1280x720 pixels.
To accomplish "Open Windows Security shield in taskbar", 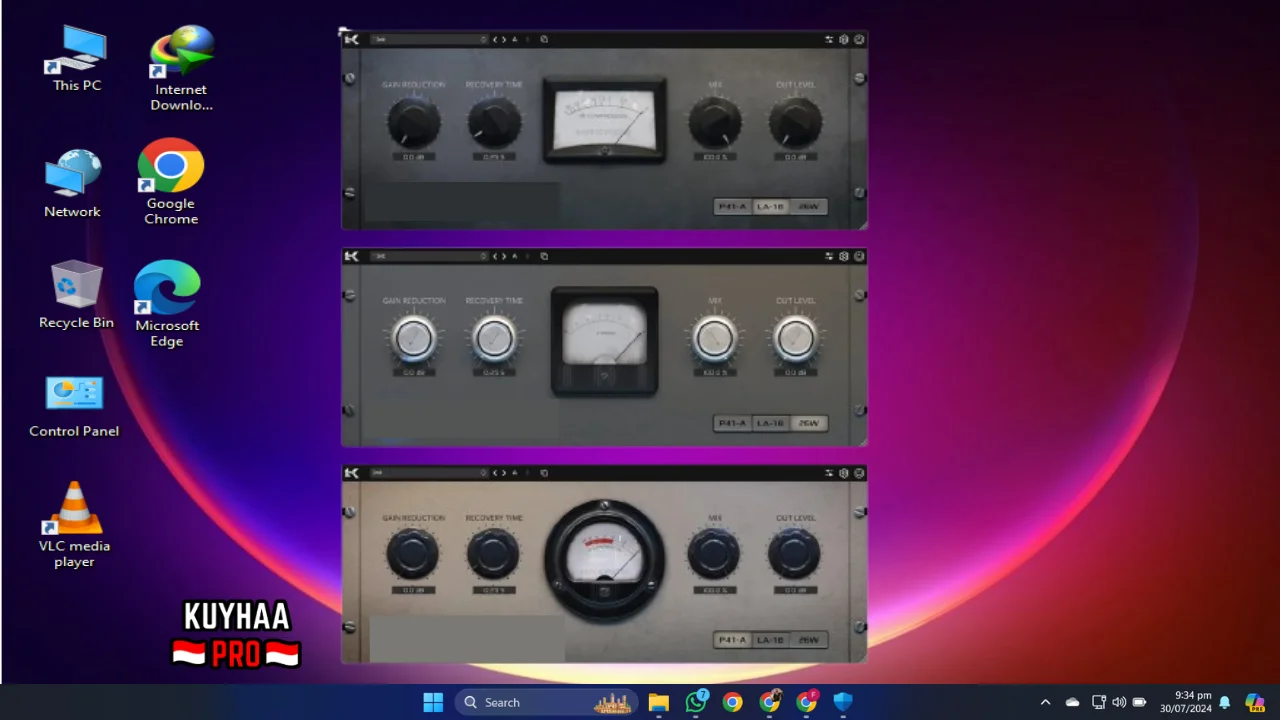I will 843,702.
